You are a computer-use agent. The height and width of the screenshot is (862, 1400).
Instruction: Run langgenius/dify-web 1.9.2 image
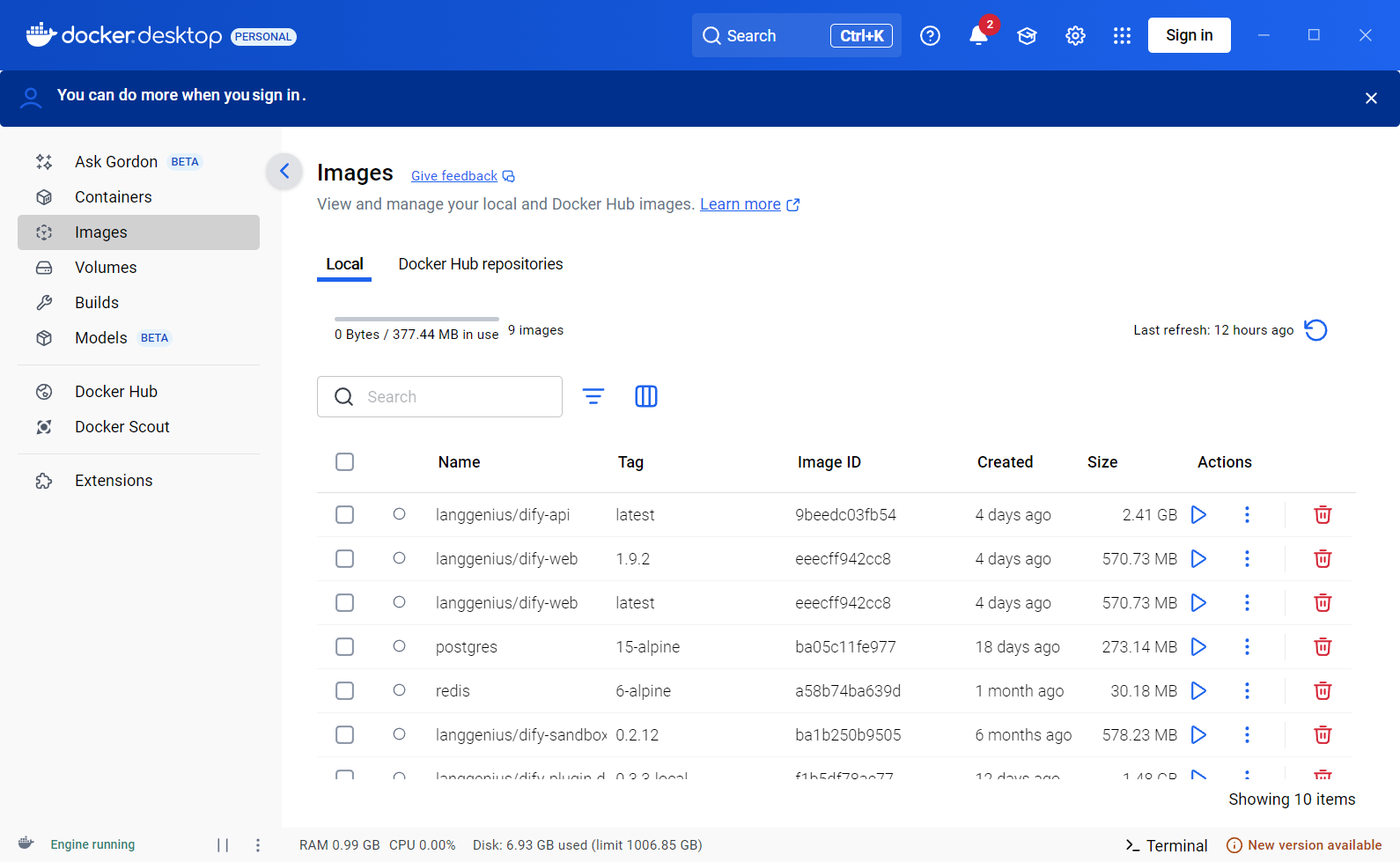[1198, 558]
